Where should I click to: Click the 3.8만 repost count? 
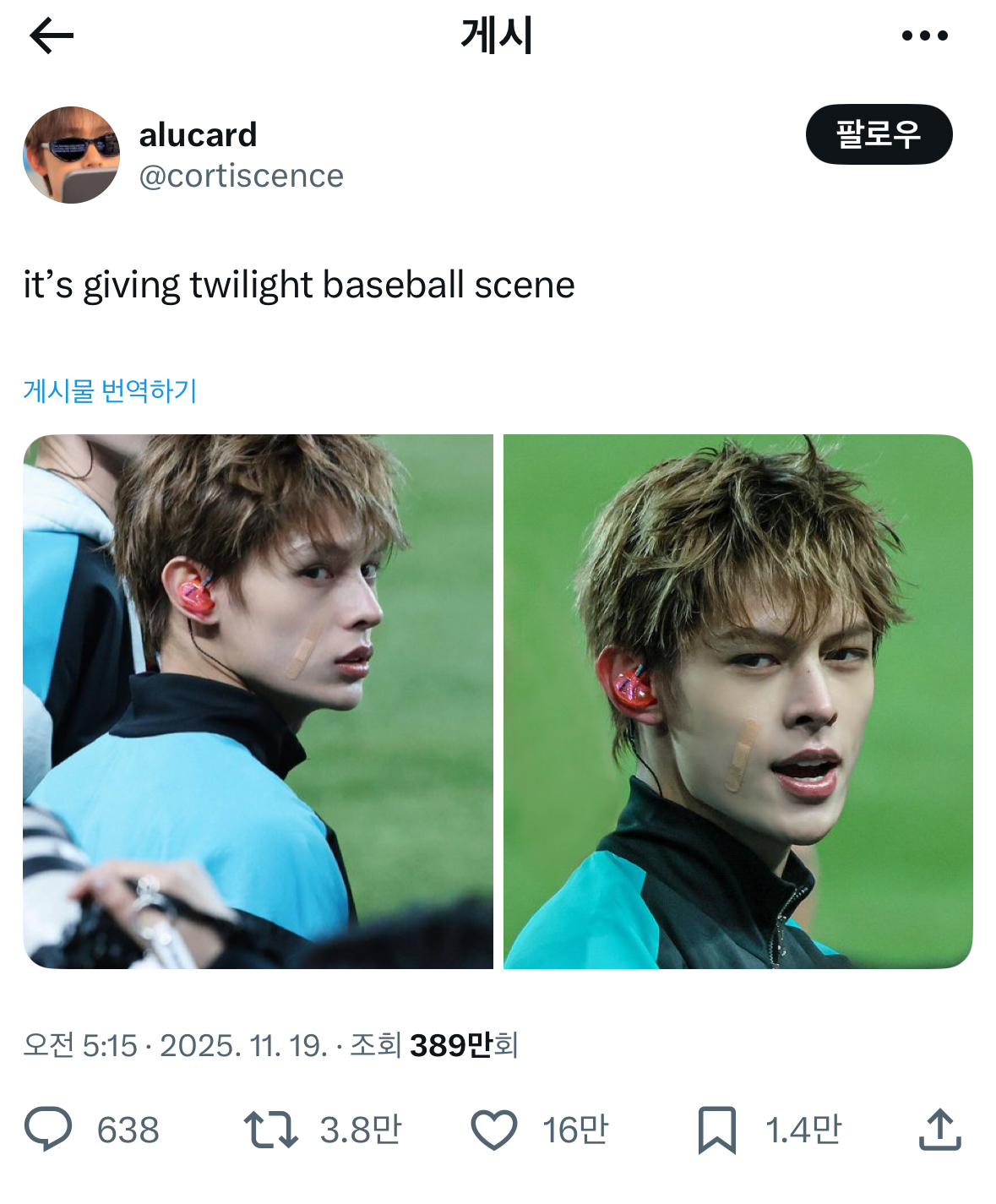(x=361, y=1130)
